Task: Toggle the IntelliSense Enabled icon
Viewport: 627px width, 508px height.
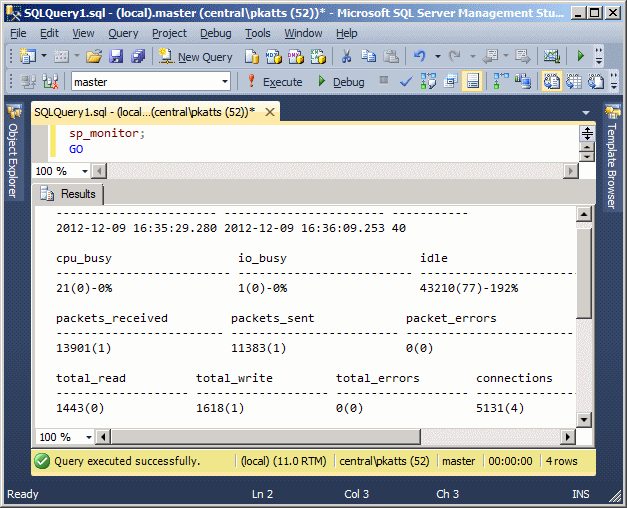Action: coord(472,82)
